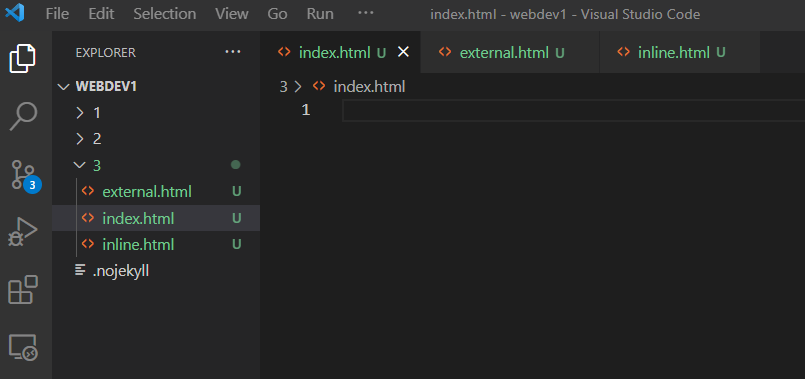Open Explorer panel more actions ellipsis
The width and height of the screenshot is (805, 379).
233,52
